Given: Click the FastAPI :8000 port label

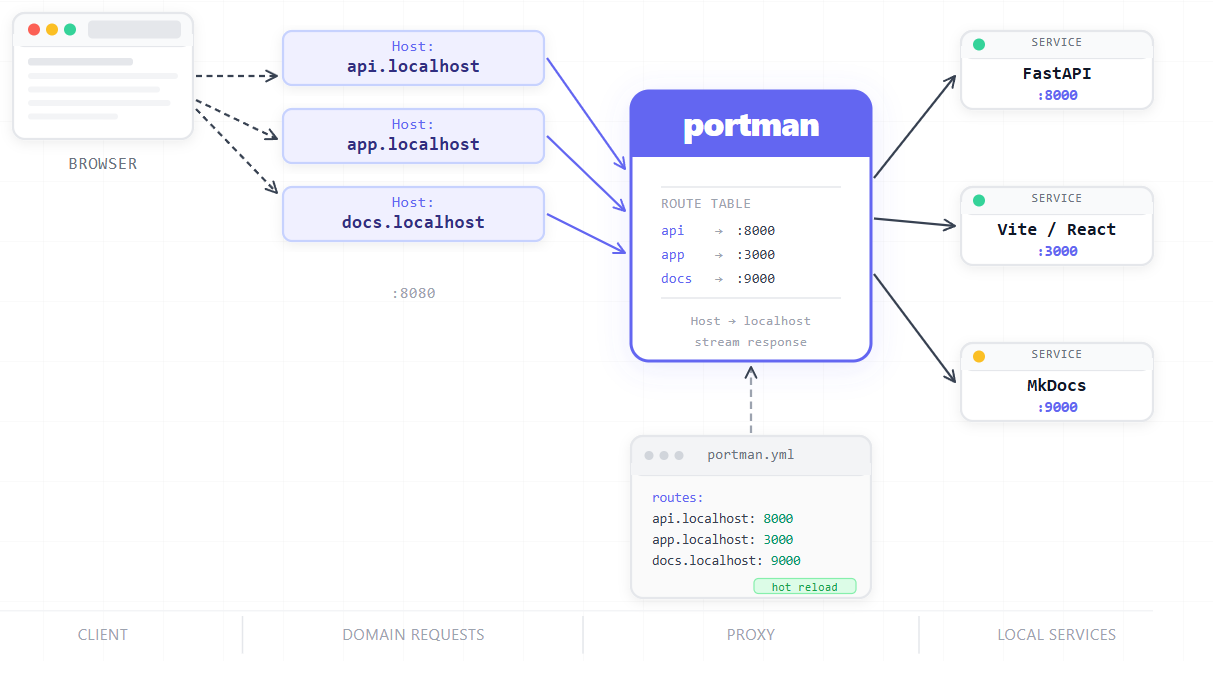Looking at the screenshot, I should click(x=1057, y=96).
